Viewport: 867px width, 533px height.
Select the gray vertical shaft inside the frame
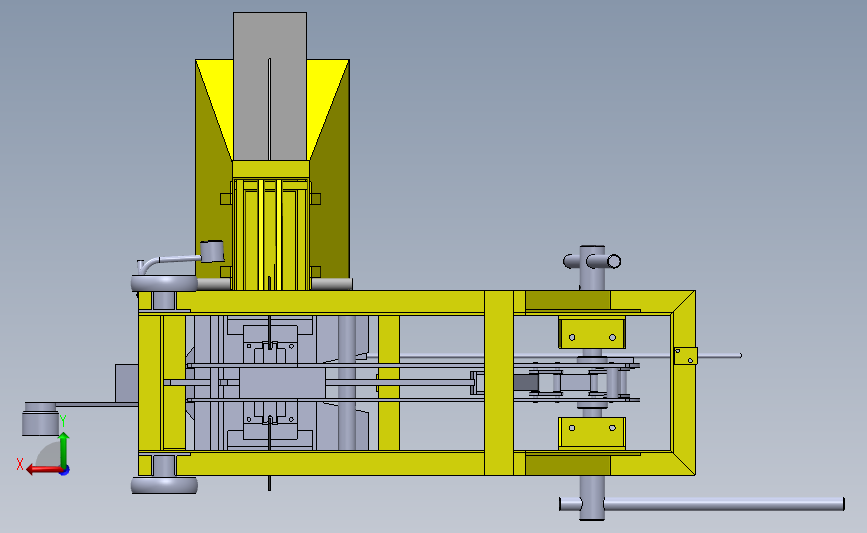347,383
